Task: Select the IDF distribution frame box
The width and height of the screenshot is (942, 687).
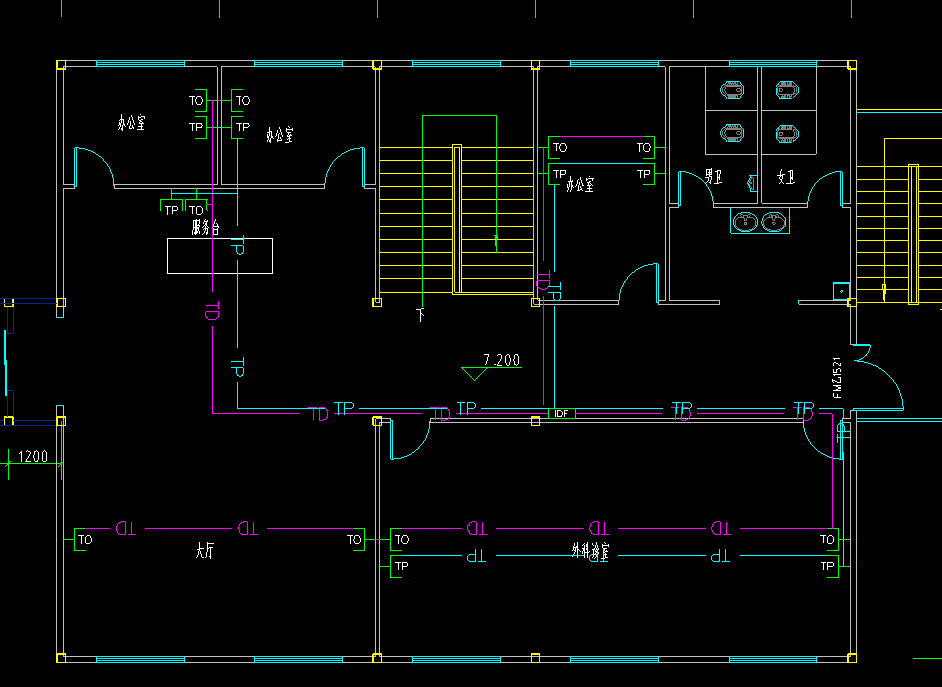Action: pos(562,413)
